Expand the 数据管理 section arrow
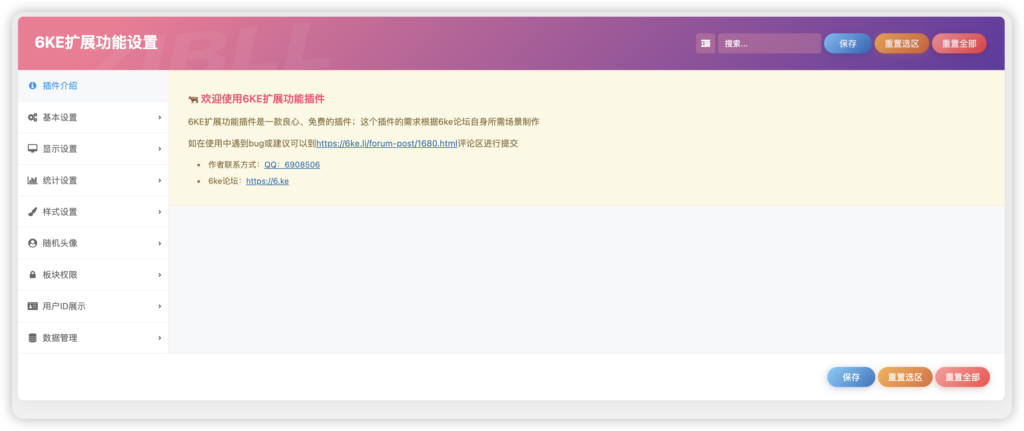Image resolution: width=1024 pixels, height=431 pixels. tap(159, 338)
